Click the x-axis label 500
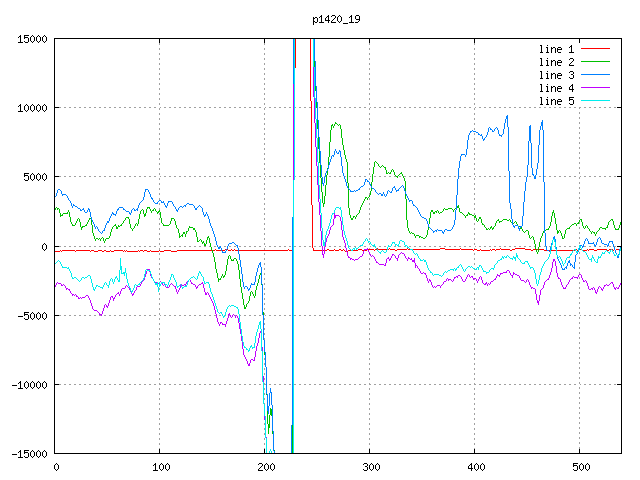The width and height of the screenshot is (640, 480). point(581,467)
